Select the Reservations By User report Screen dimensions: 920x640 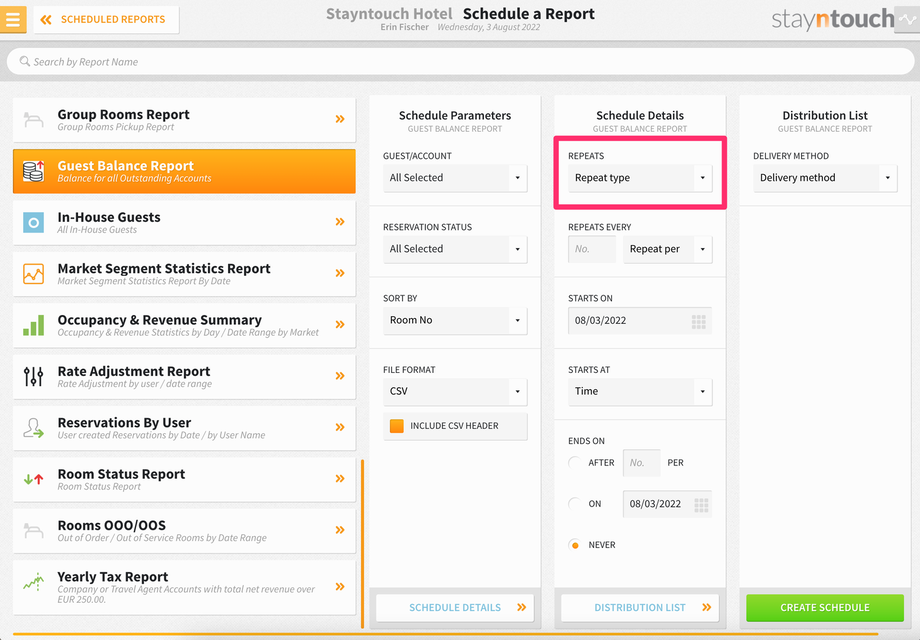184,428
